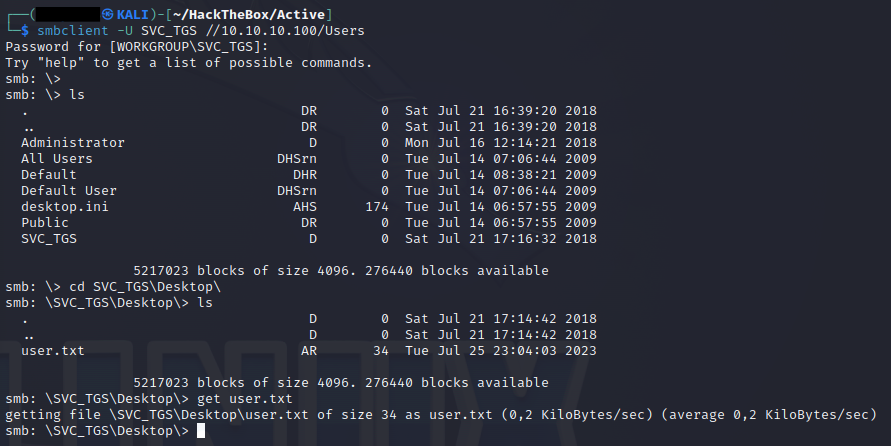Click the 174 size value for desktop.ini
This screenshot has height=446, width=891.
pos(377,207)
